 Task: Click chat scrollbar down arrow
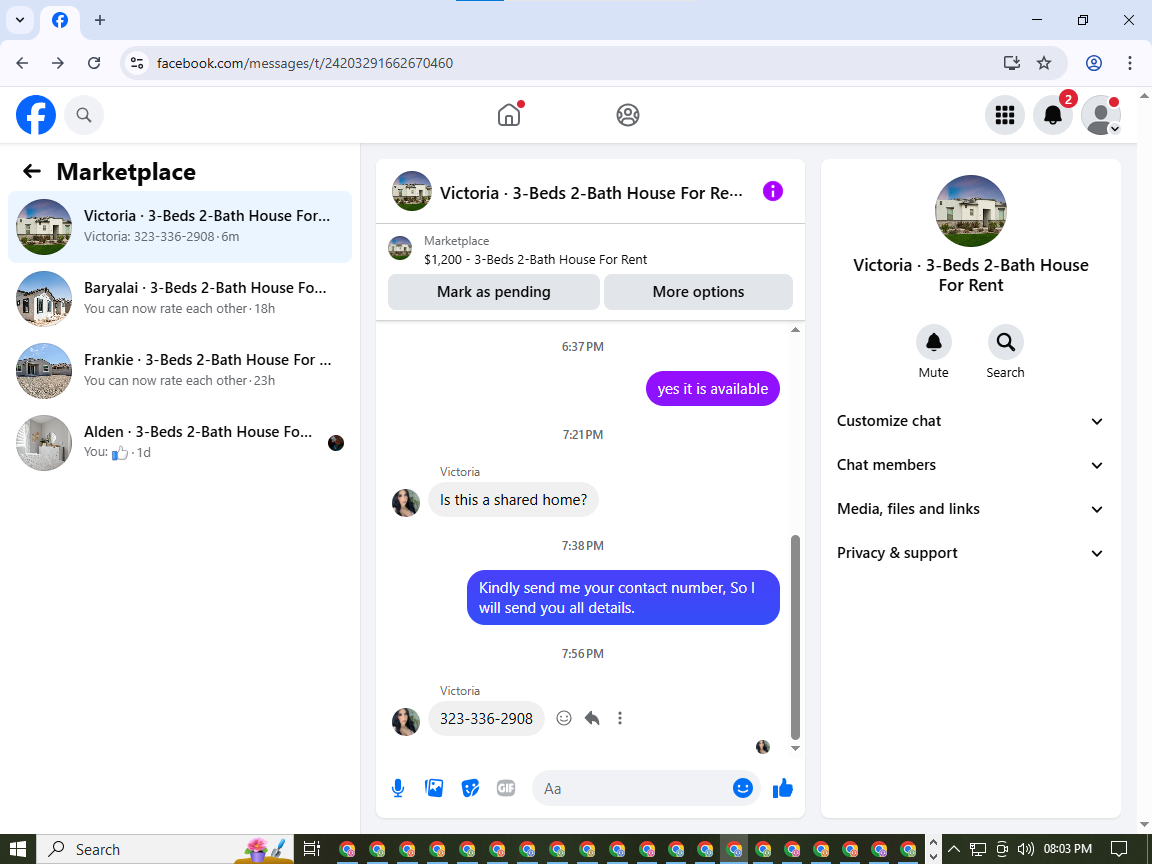tap(795, 749)
